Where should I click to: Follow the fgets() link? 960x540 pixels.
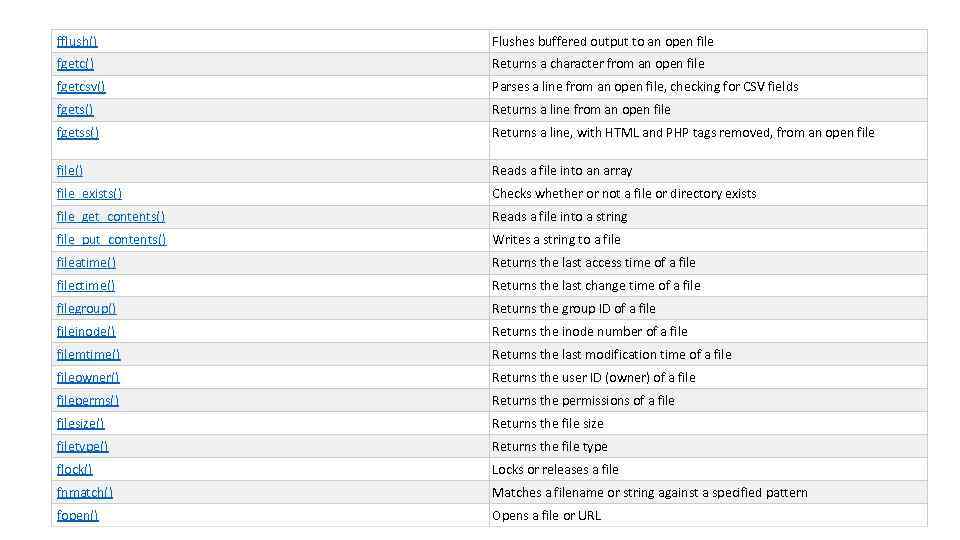(x=75, y=110)
